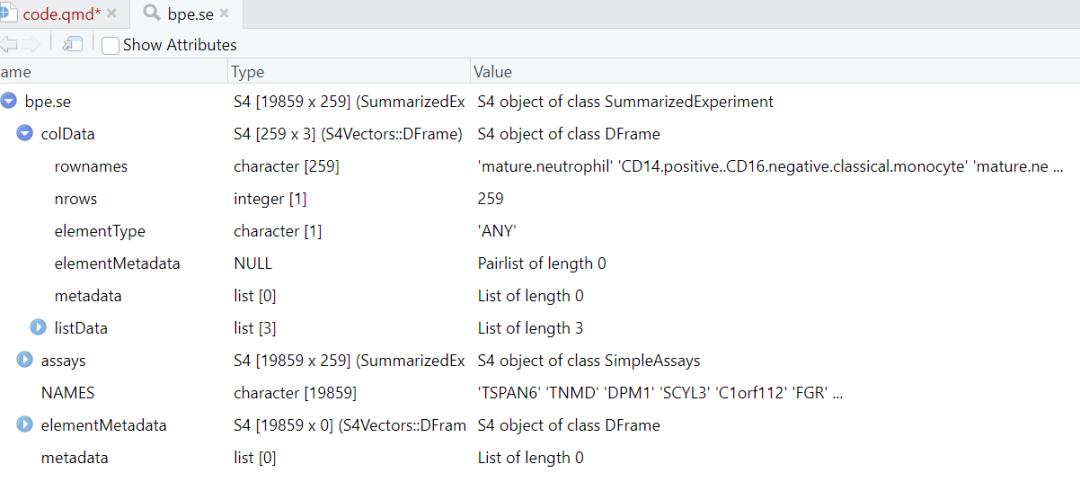Click the forward navigation arrow

click(31, 44)
